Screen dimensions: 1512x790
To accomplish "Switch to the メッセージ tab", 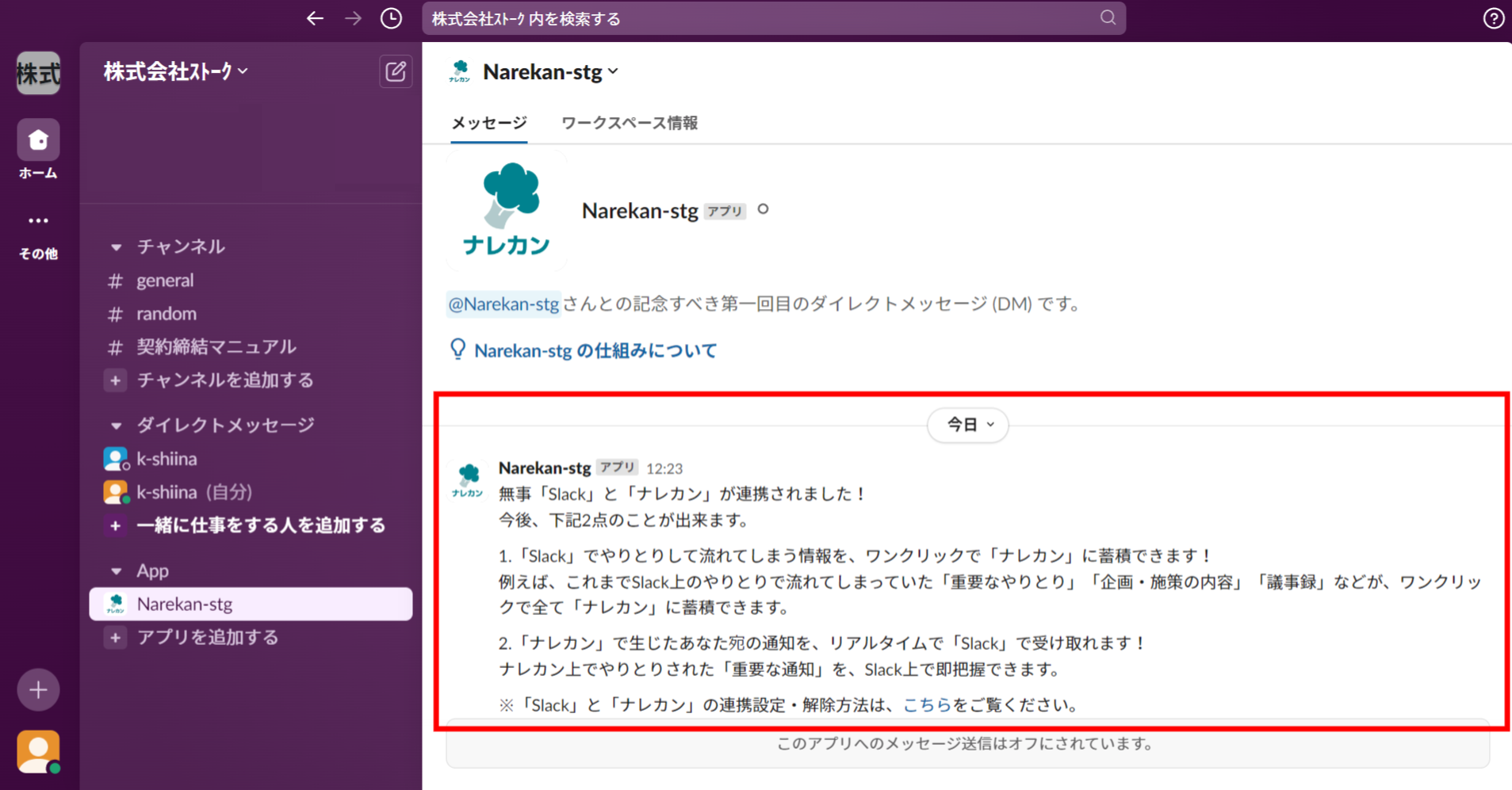I will (x=489, y=123).
